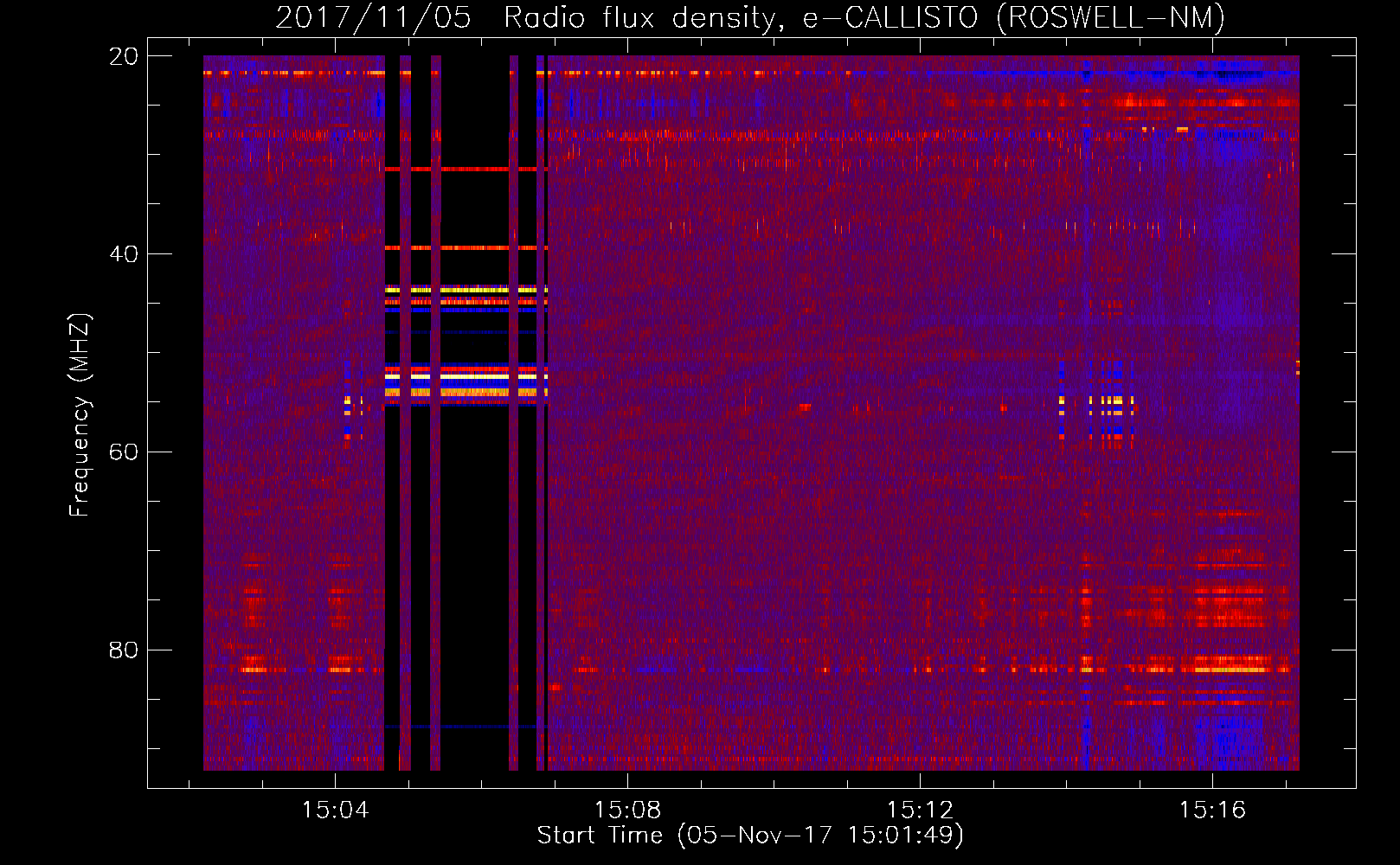Select the 'Frequency (MHZ)' axis label
Image resolution: width=1400 pixels, height=865 pixels.
coord(80,415)
